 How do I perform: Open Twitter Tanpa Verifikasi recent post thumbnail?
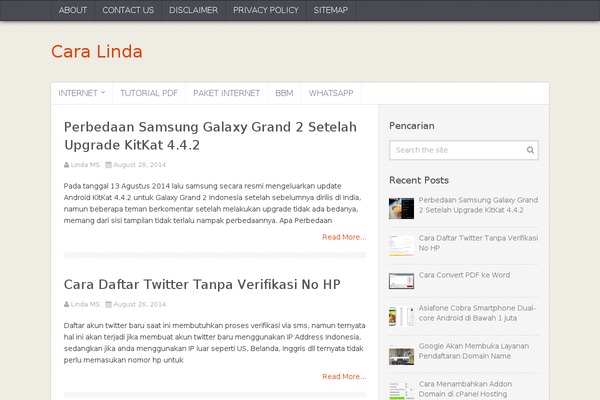[401, 245]
